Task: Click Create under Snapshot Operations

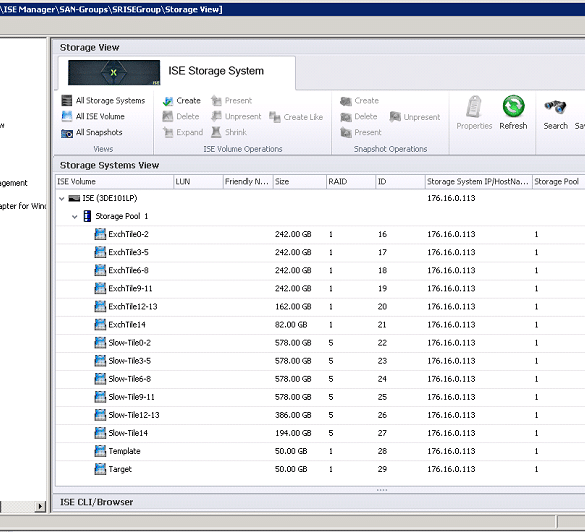Action: click(359, 101)
